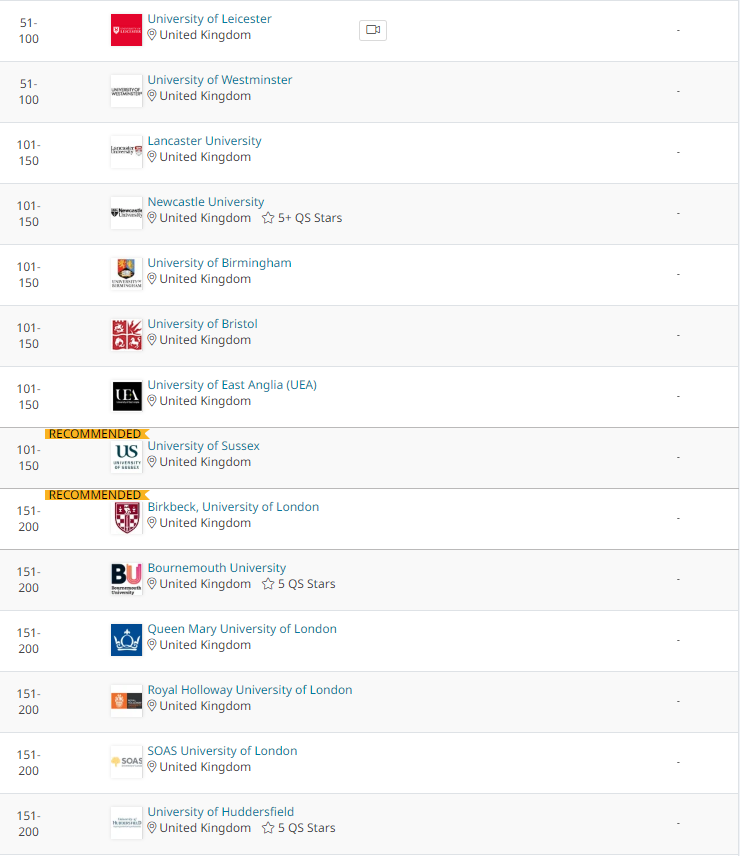Click the University of Sussex US logo
This screenshot has height=856, width=740.
[x=126, y=457]
